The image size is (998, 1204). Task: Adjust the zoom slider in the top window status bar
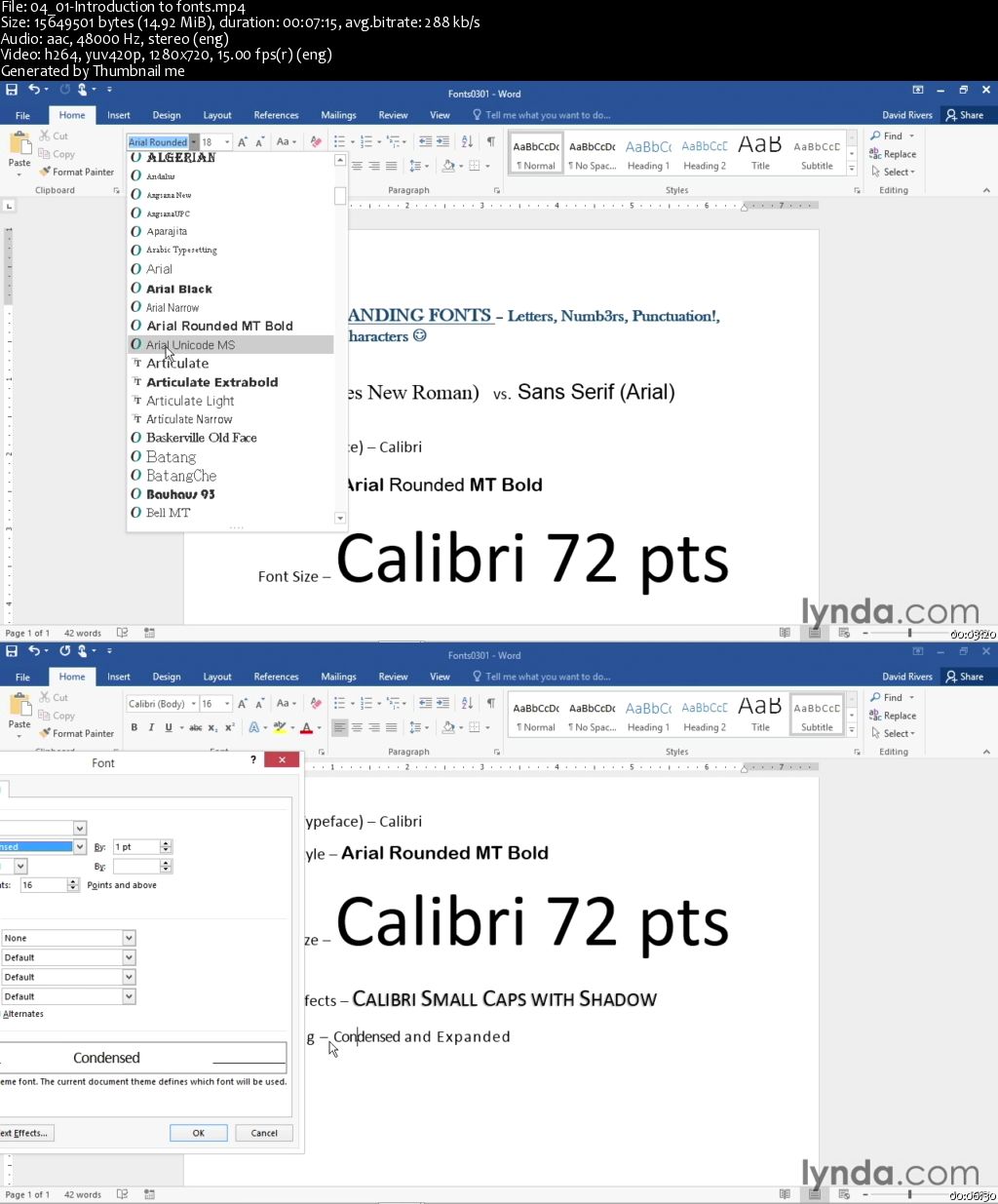click(x=909, y=633)
